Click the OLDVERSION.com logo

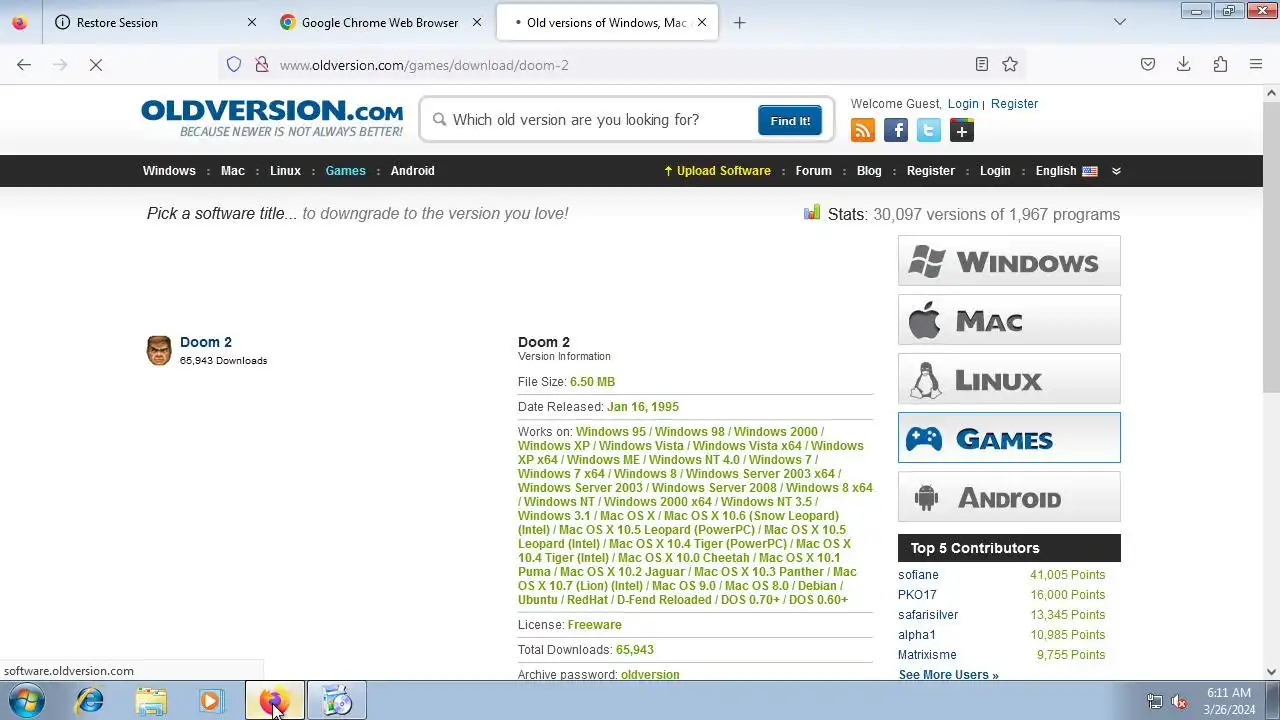click(272, 118)
